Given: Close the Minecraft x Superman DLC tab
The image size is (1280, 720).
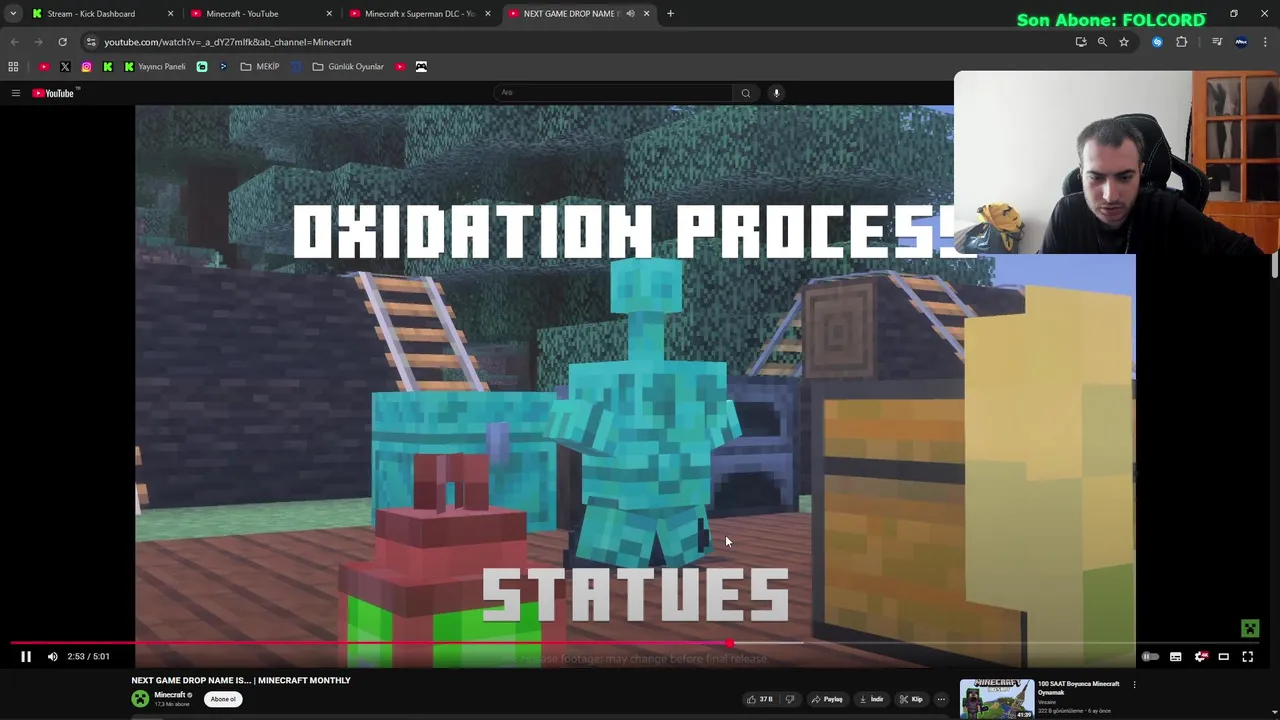Looking at the screenshot, I should (488, 14).
